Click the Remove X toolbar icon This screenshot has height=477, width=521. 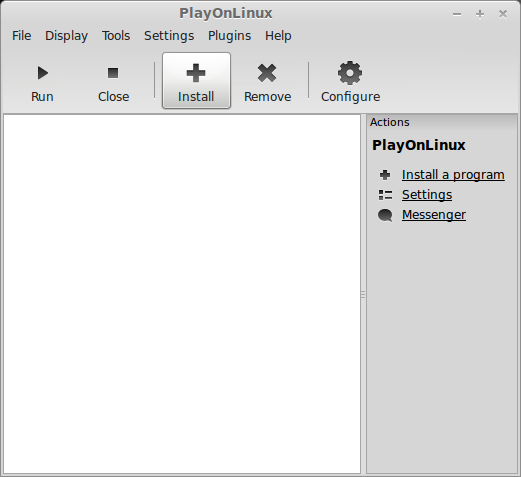(x=267, y=73)
